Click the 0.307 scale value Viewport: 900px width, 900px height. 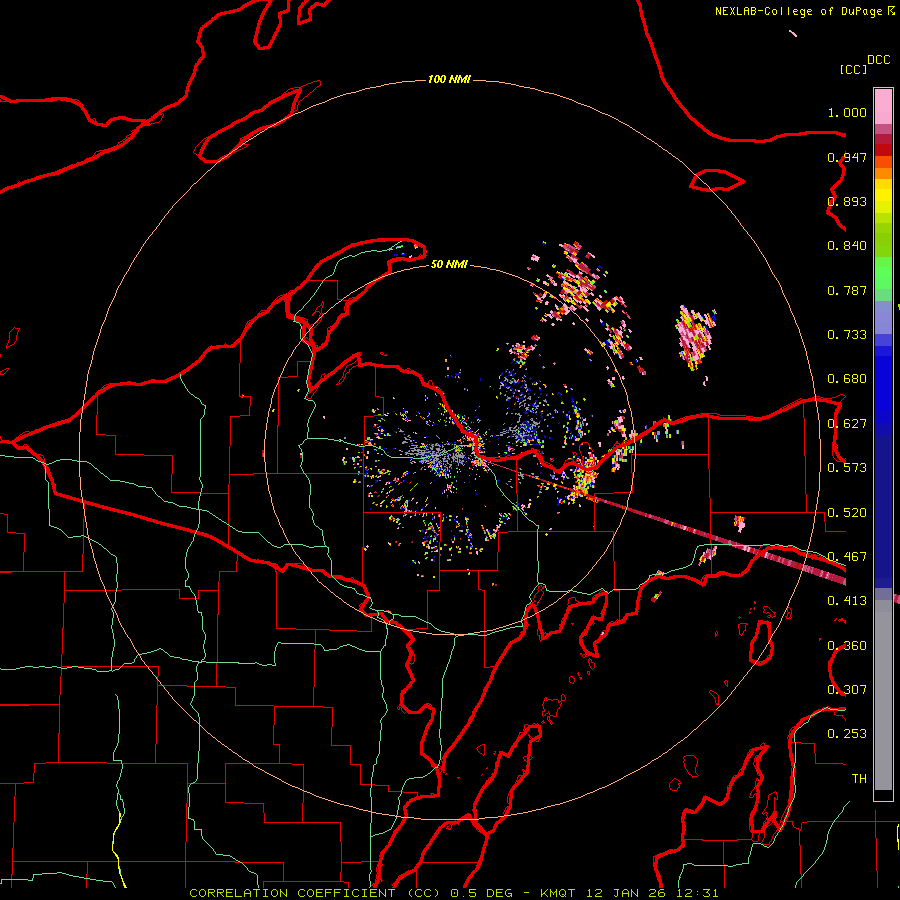coord(847,690)
